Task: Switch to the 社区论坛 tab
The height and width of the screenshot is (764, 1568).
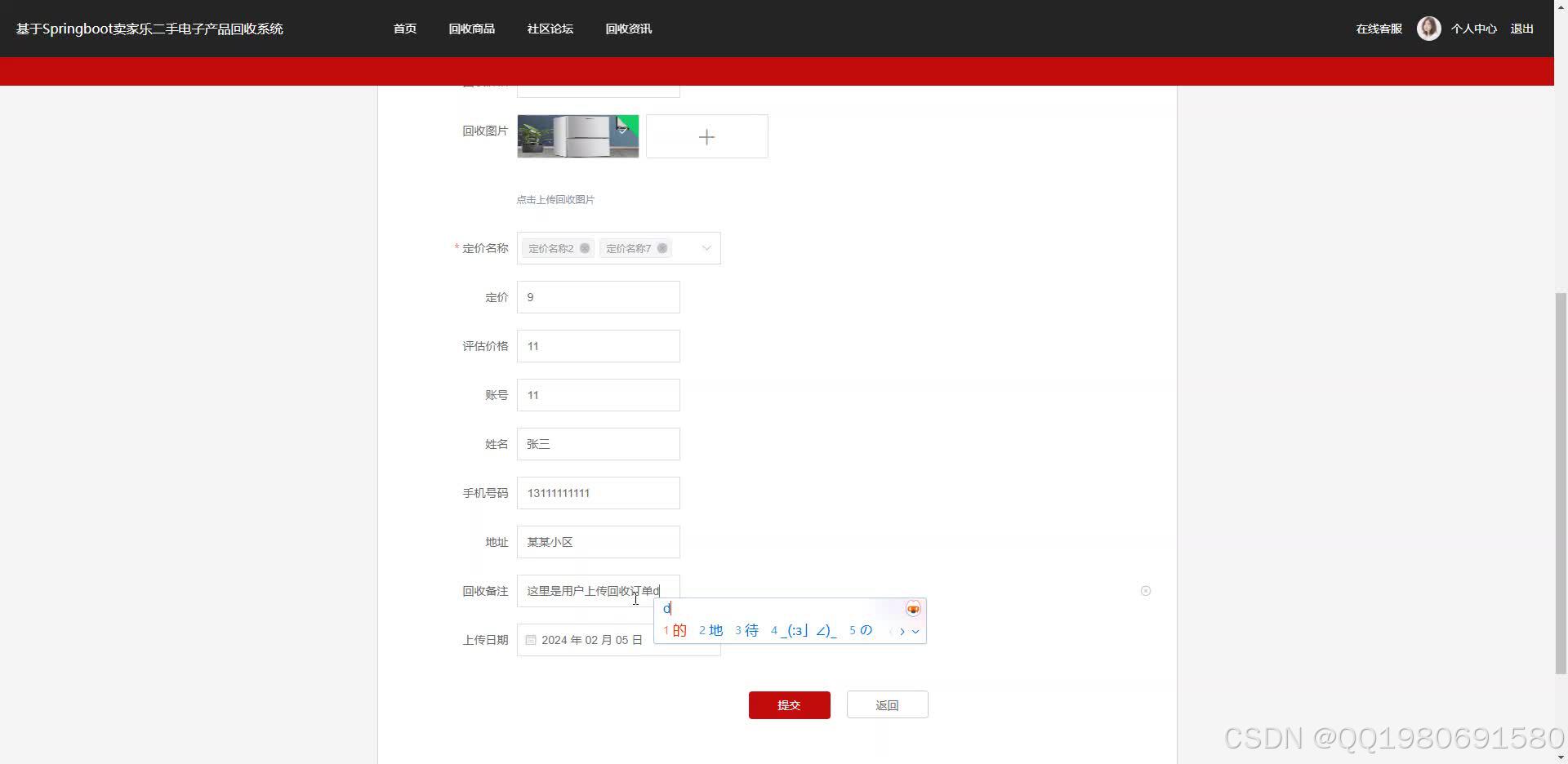Action: [x=550, y=29]
